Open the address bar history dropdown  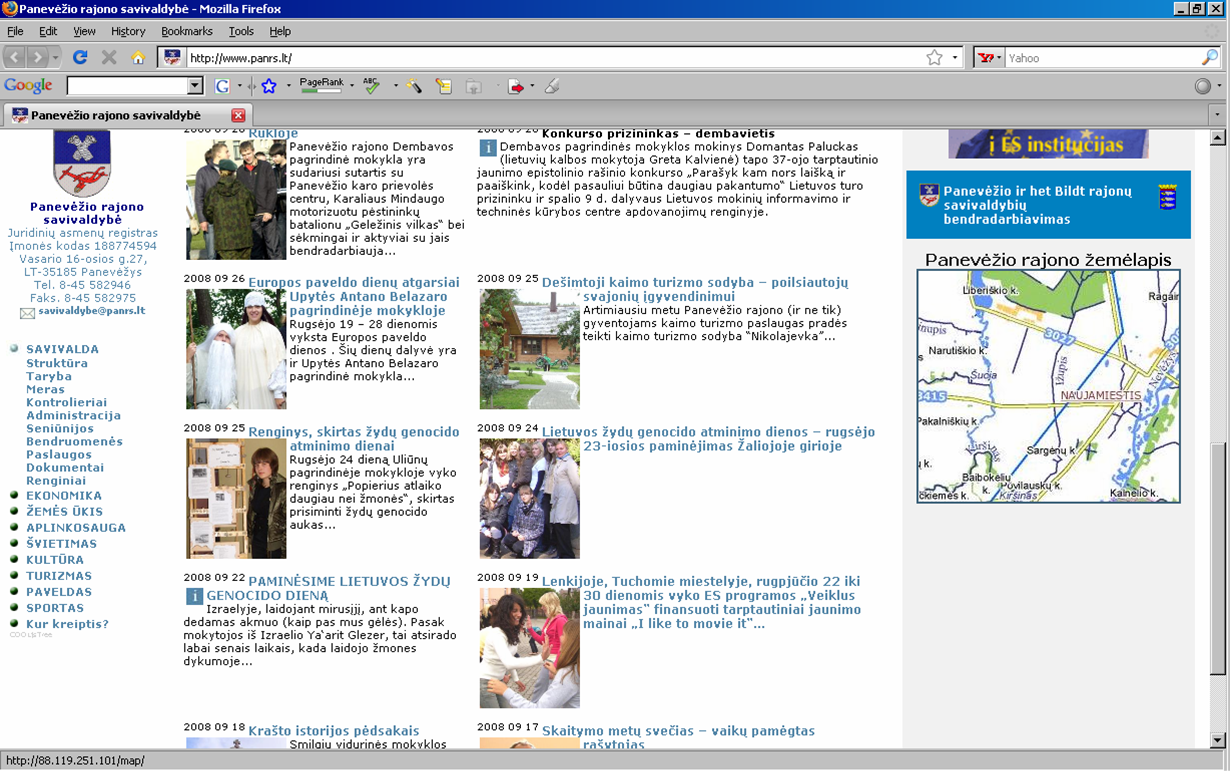click(x=955, y=58)
